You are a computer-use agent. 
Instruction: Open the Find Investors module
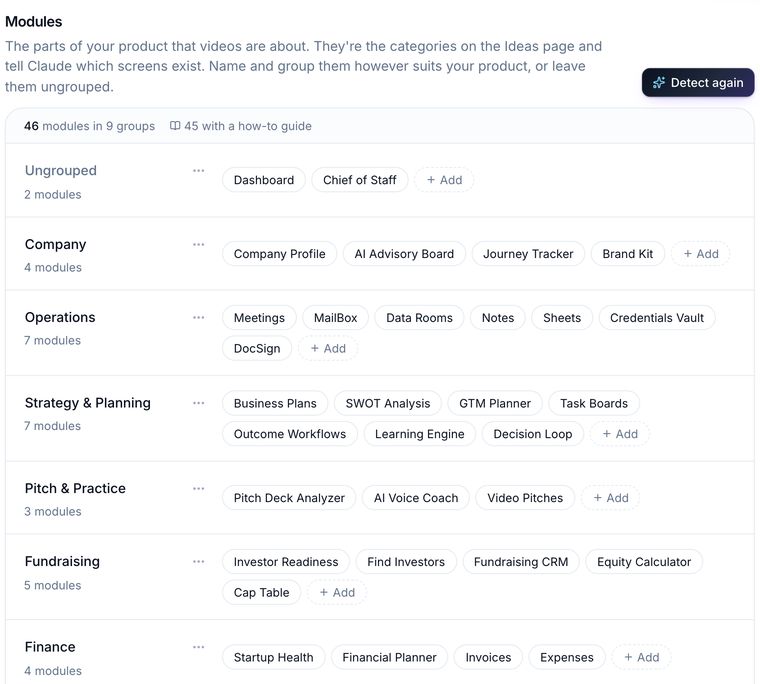tap(406, 561)
